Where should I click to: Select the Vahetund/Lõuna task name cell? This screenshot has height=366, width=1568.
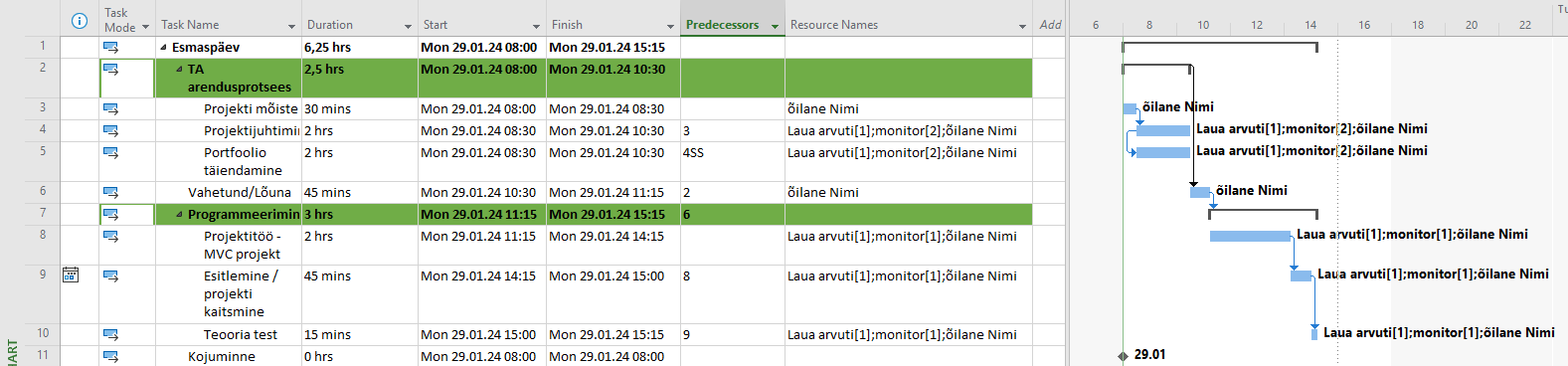pyautogui.click(x=229, y=192)
